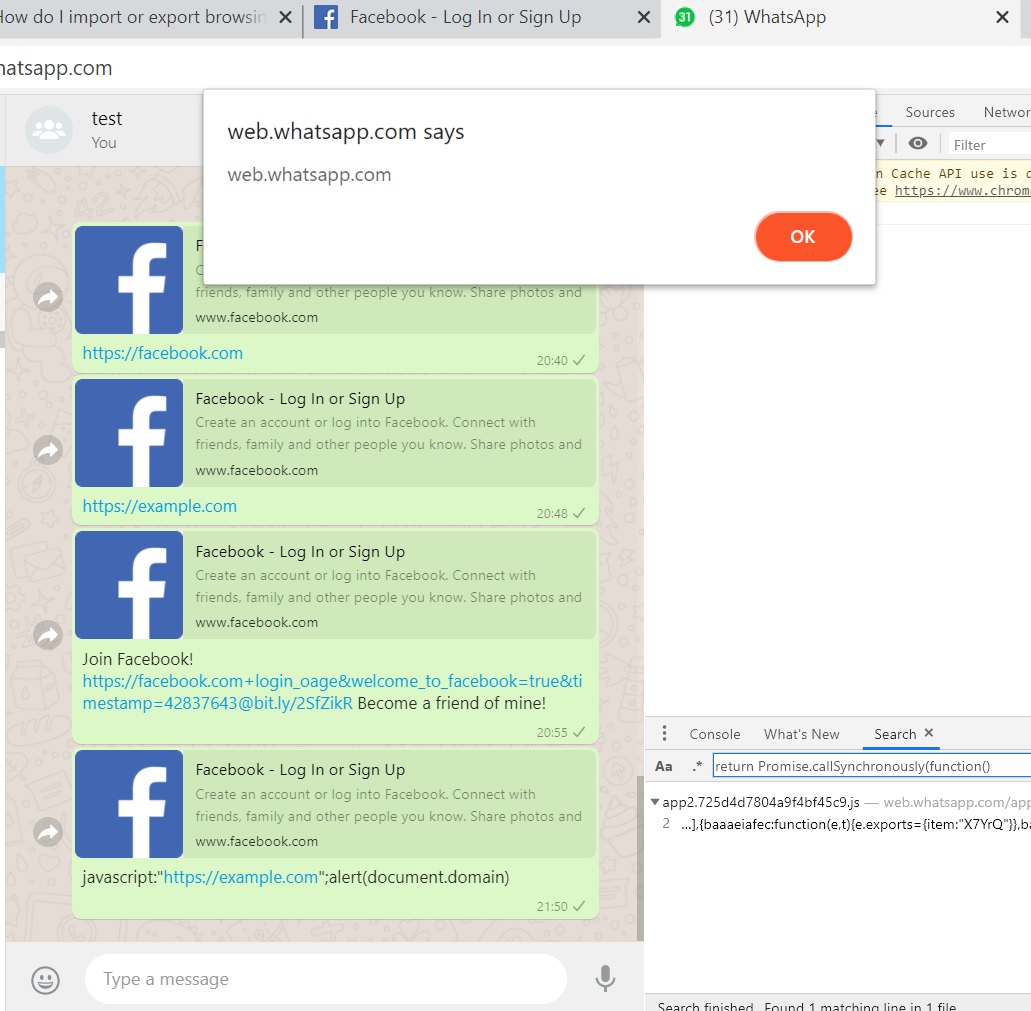Image resolution: width=1031 pixels, height=1011 pixels.
Task: Forward the javascript alert message via arrow icon
Action: (48, 832)
